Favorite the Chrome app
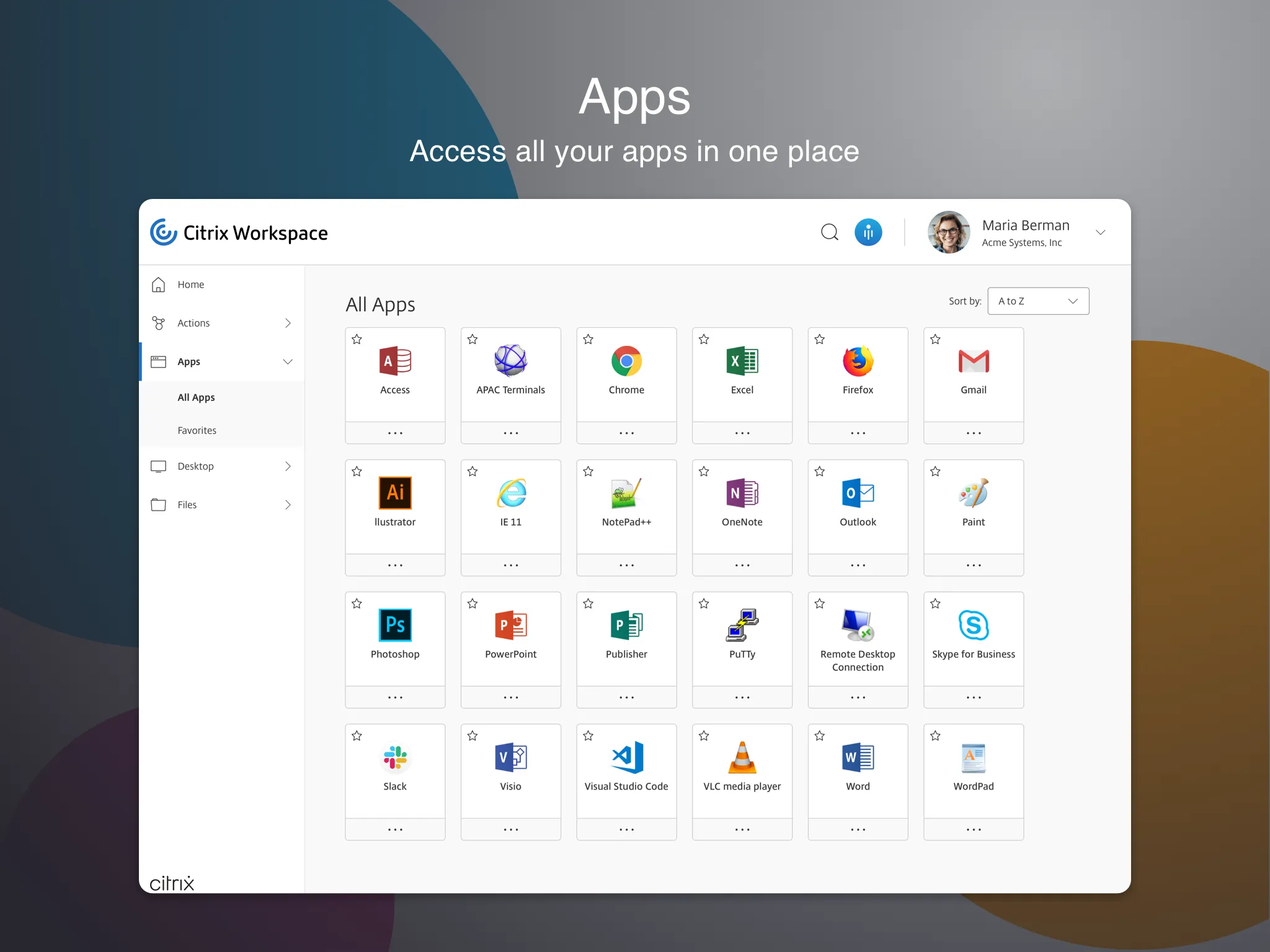Image resolution: width=1270 pixels, height=952 pixels. 587,340
